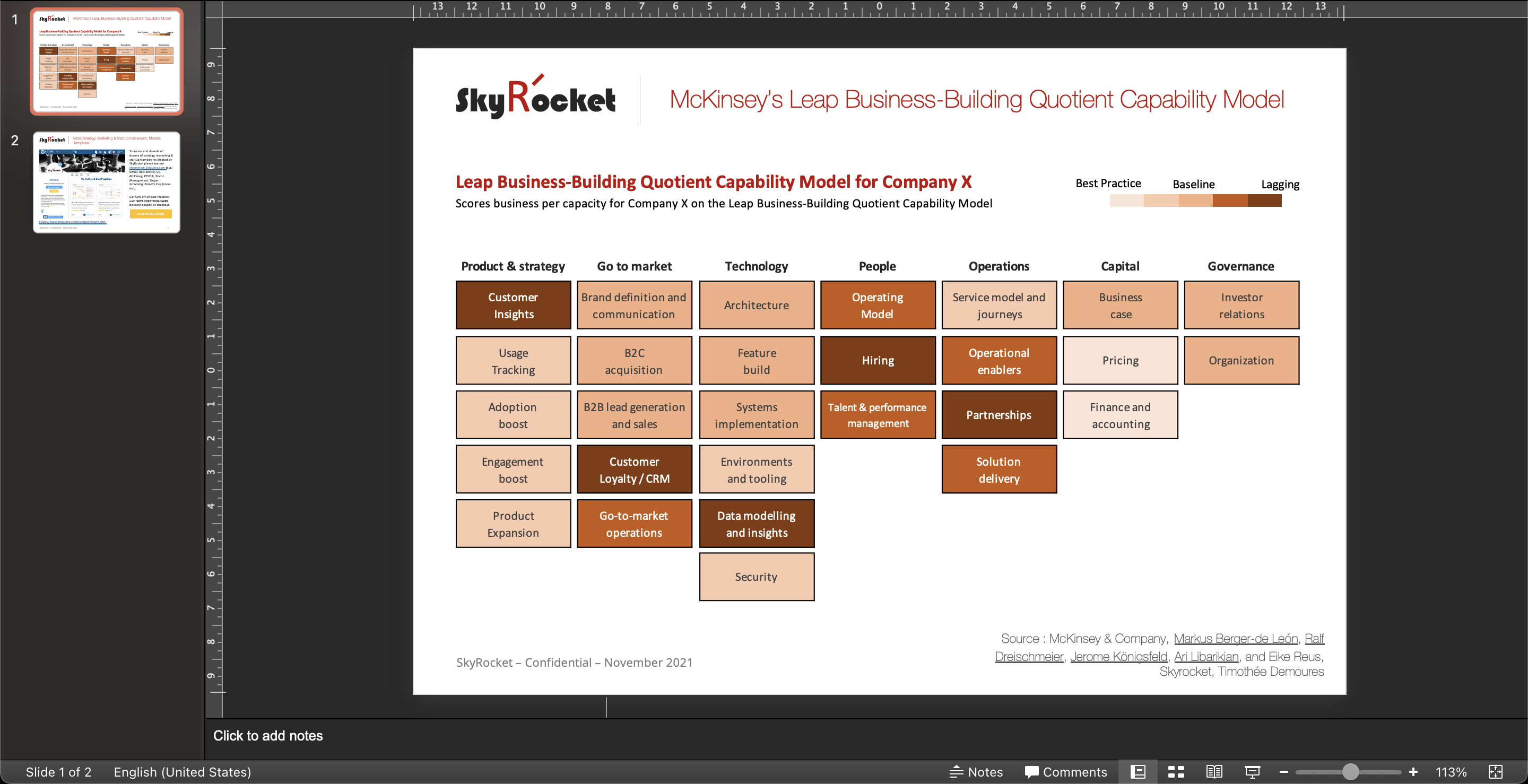Select Finance and accounting box
This screenshot has height=784, width=1528.
pos(1121,415)
